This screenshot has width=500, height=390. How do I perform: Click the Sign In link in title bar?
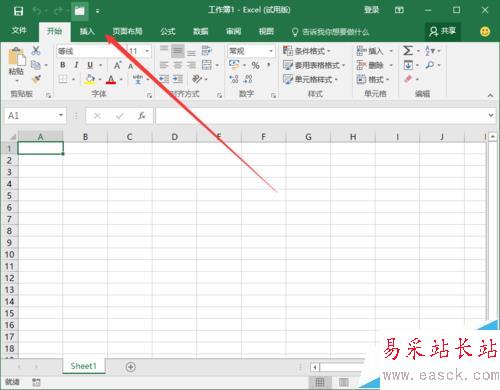[371, 10]
